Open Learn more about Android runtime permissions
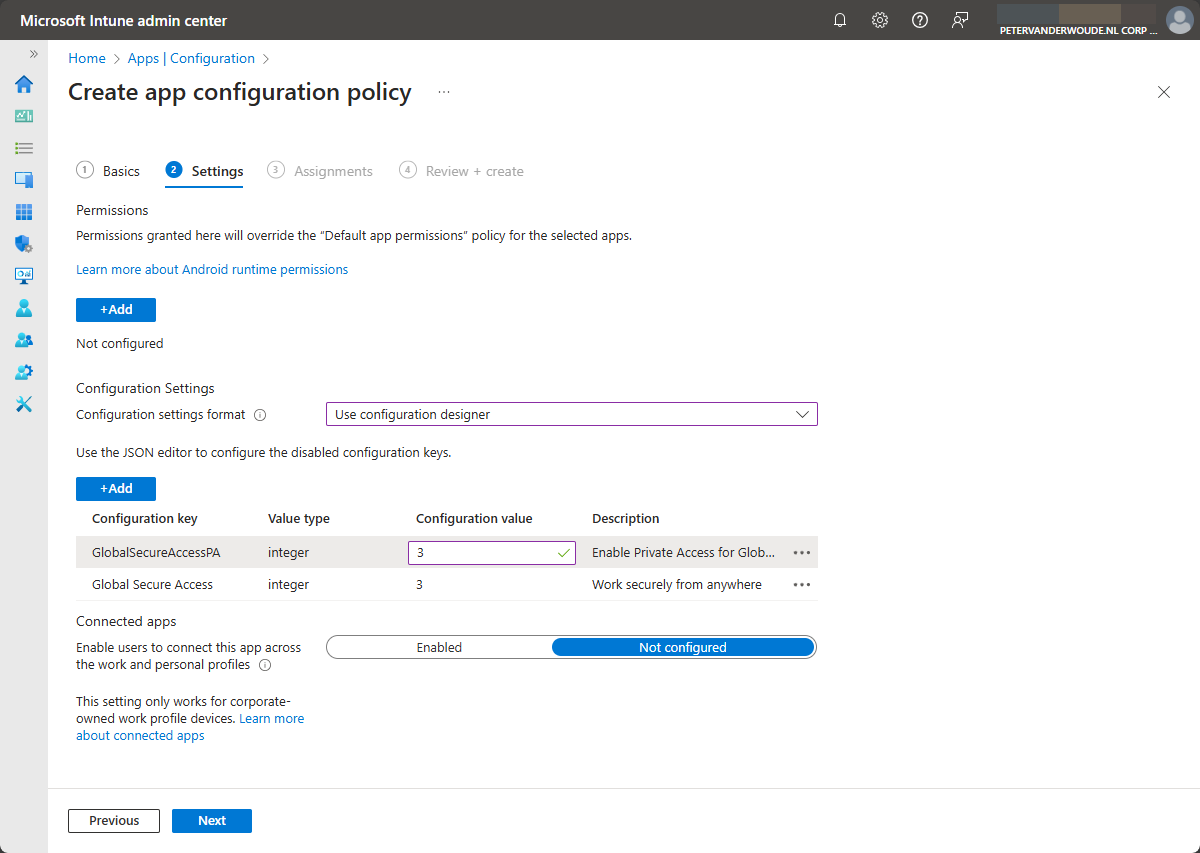 [212, 270]
